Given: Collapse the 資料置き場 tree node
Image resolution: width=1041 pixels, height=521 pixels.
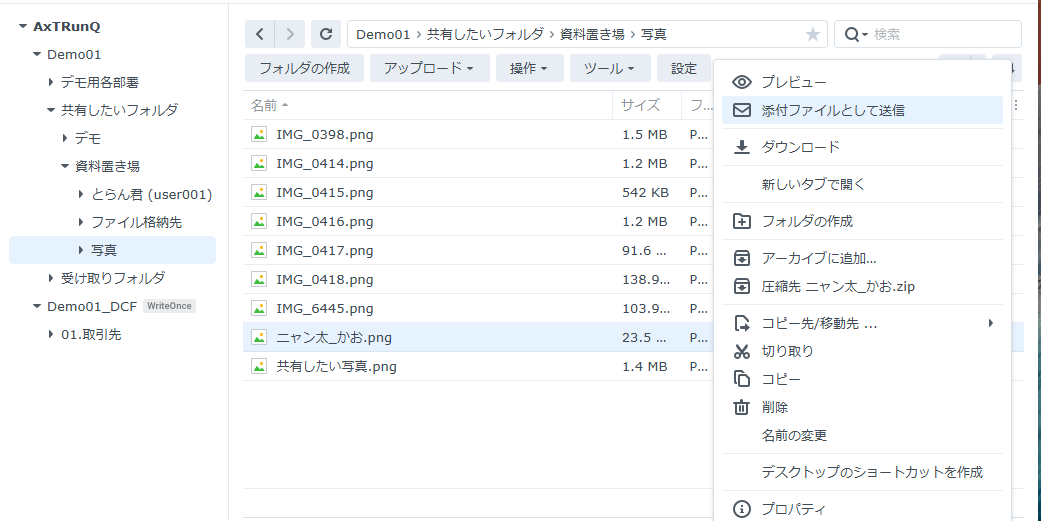Looking at the screenshot, I should point(65,166).
